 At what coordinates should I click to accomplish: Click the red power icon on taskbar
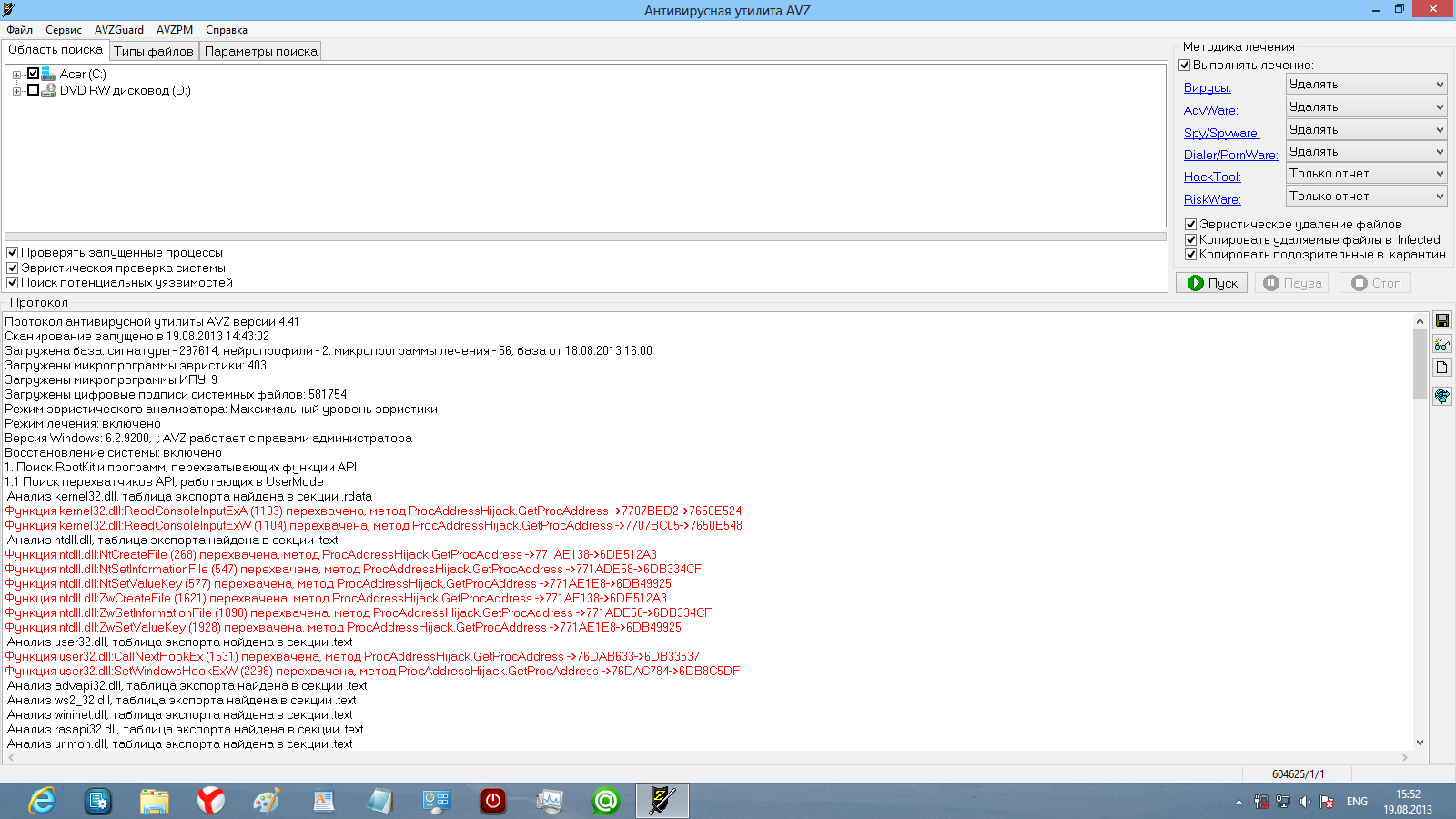pos(493,801)
